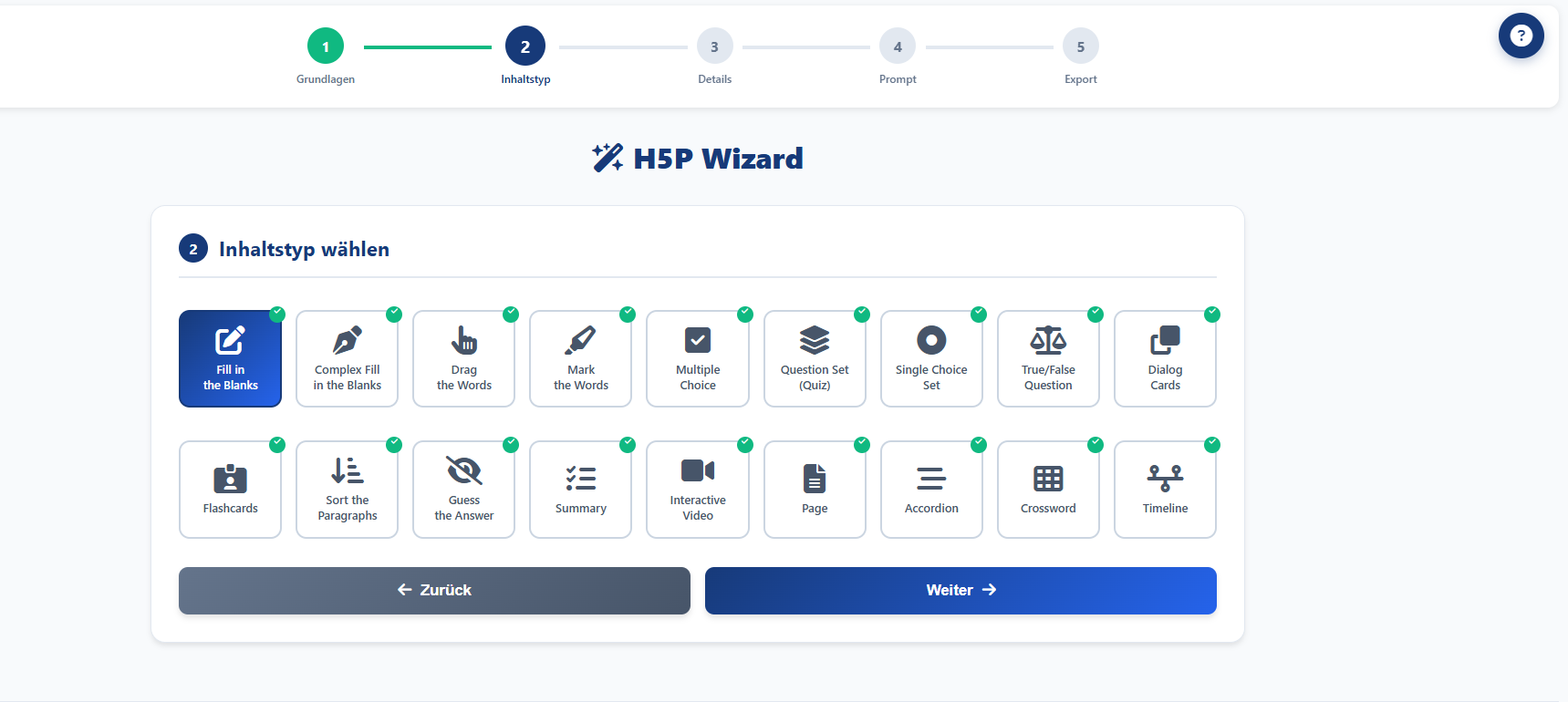1568x702 pixels.
Task: Choose the Complex Fill in the Blanks card
Action: pyautogui.click(x=347, y=358)
